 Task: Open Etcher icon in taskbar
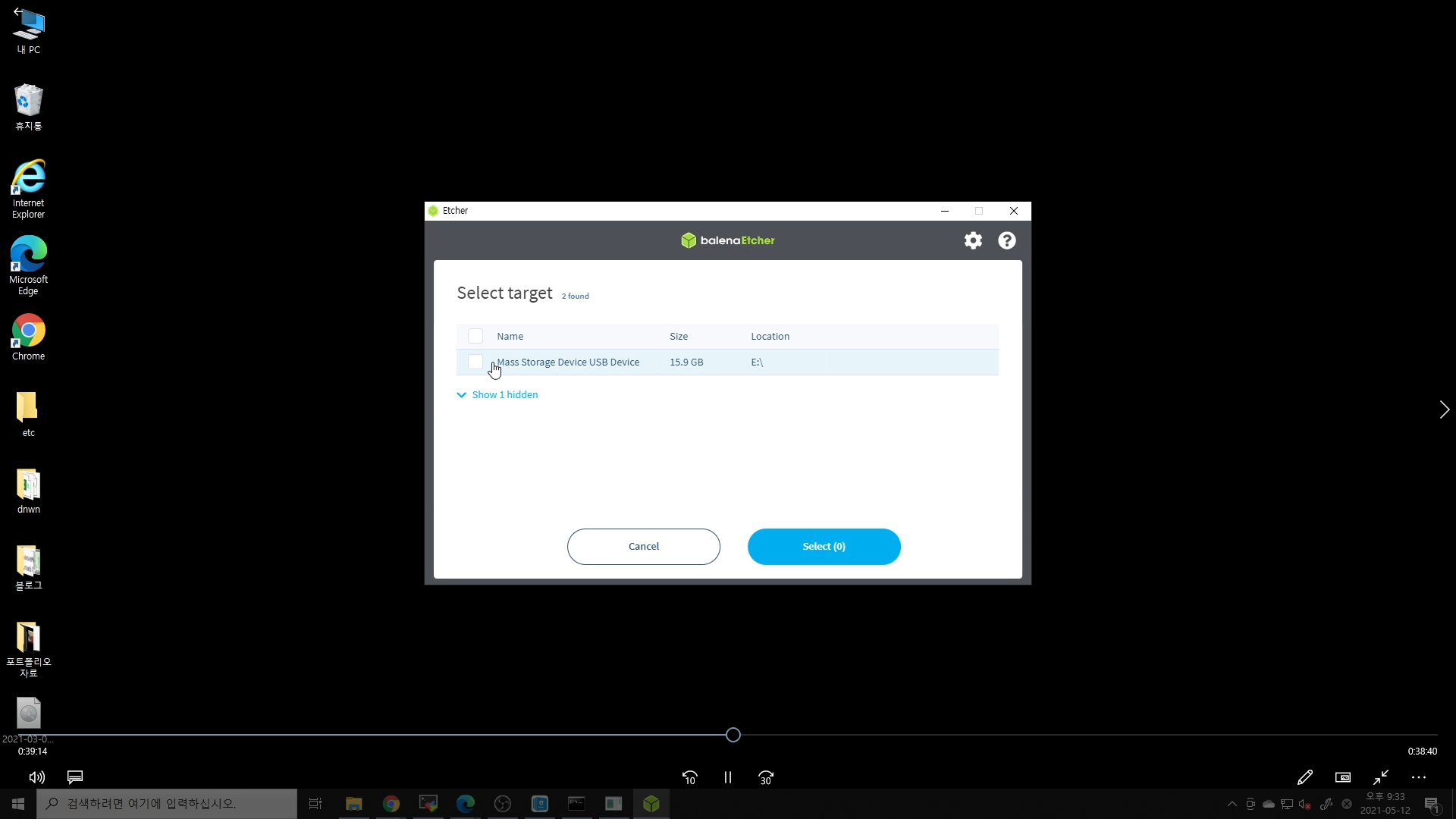(651, 804)
